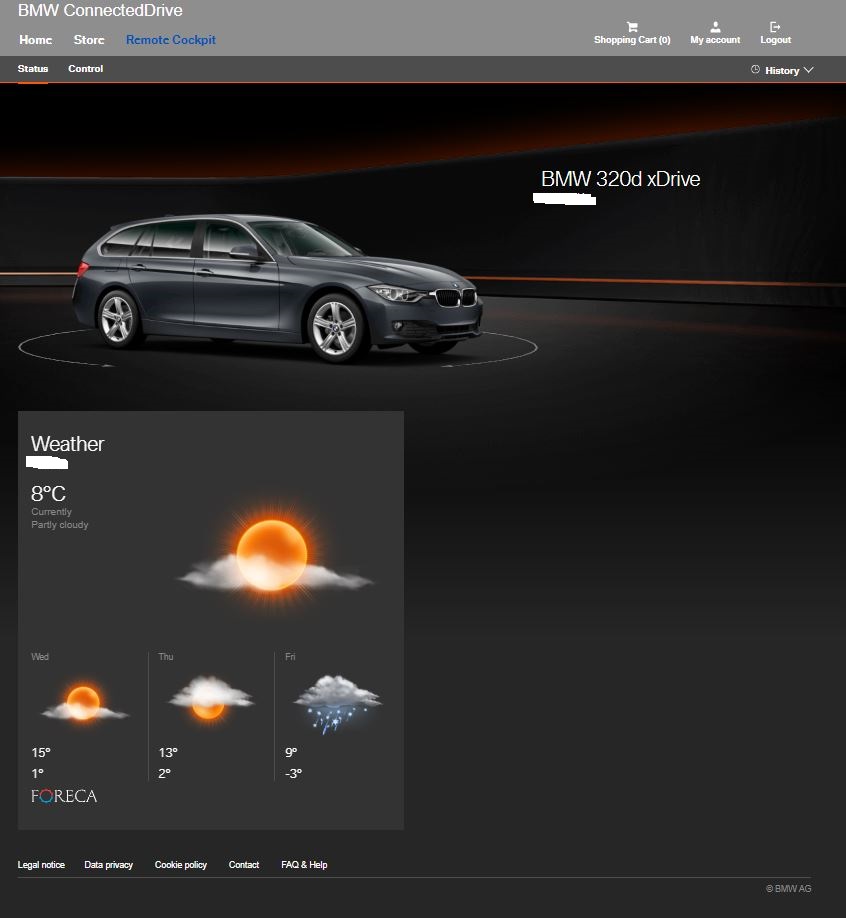Click the FAQ & Help link
The width and height of the screenshot is (846, 918).
304,865
